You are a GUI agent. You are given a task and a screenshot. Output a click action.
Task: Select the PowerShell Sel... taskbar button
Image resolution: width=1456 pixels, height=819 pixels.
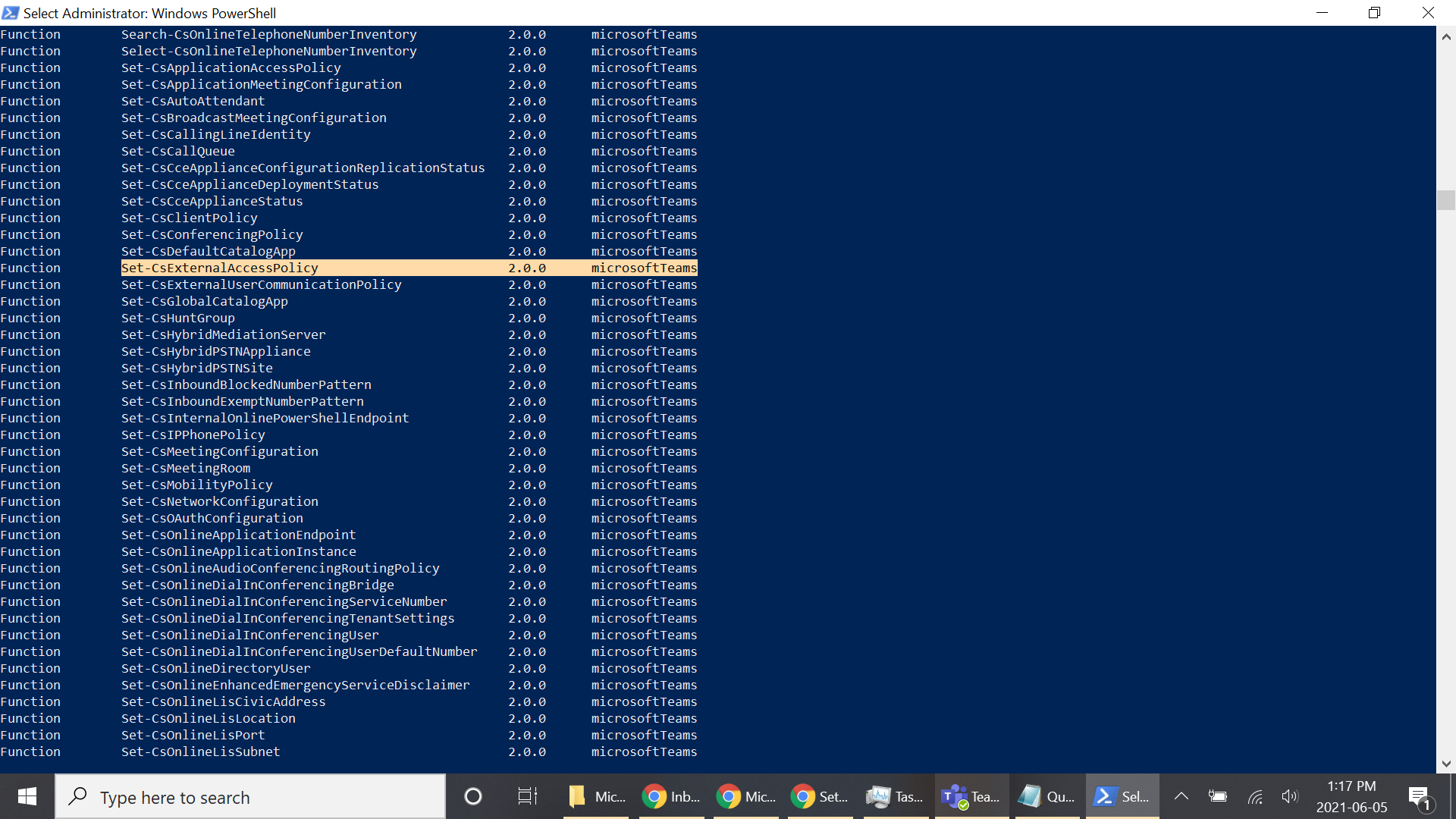(x=1122, y=796)
